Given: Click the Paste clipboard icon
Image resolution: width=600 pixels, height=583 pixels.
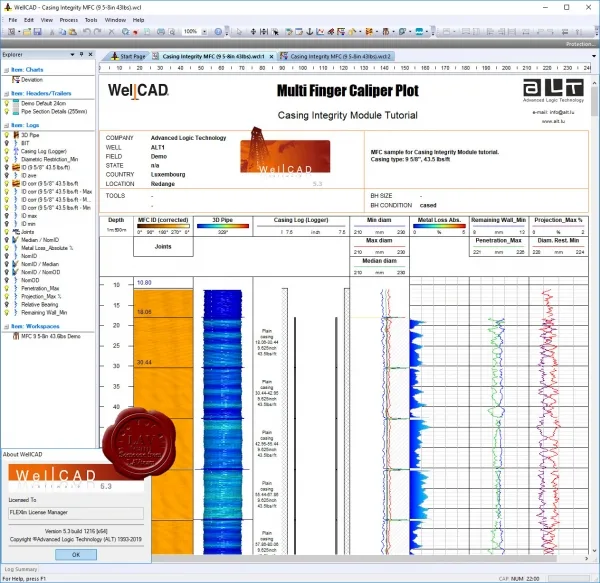Looking at the screenshot, I should click(72, 32).
